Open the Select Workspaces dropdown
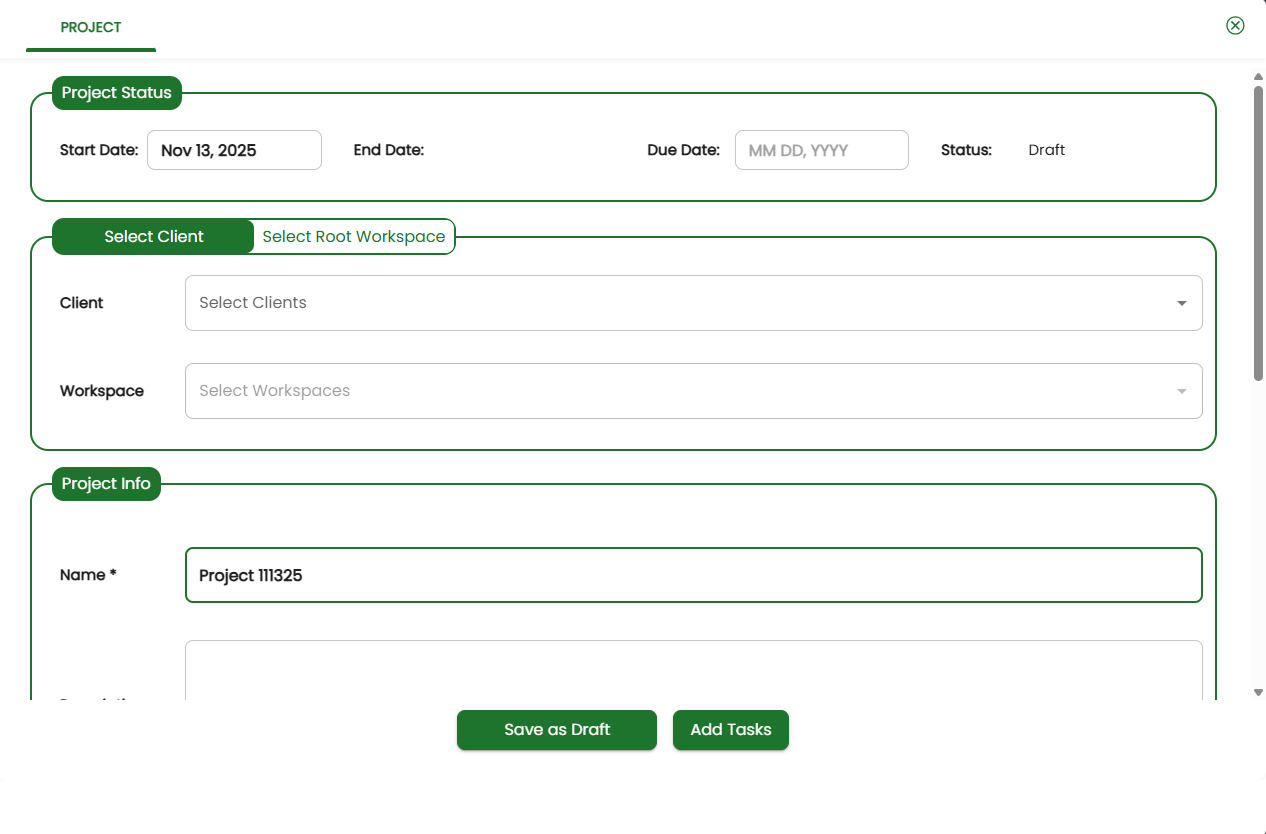Screen dimensions: 1266x834 [680, 391]
